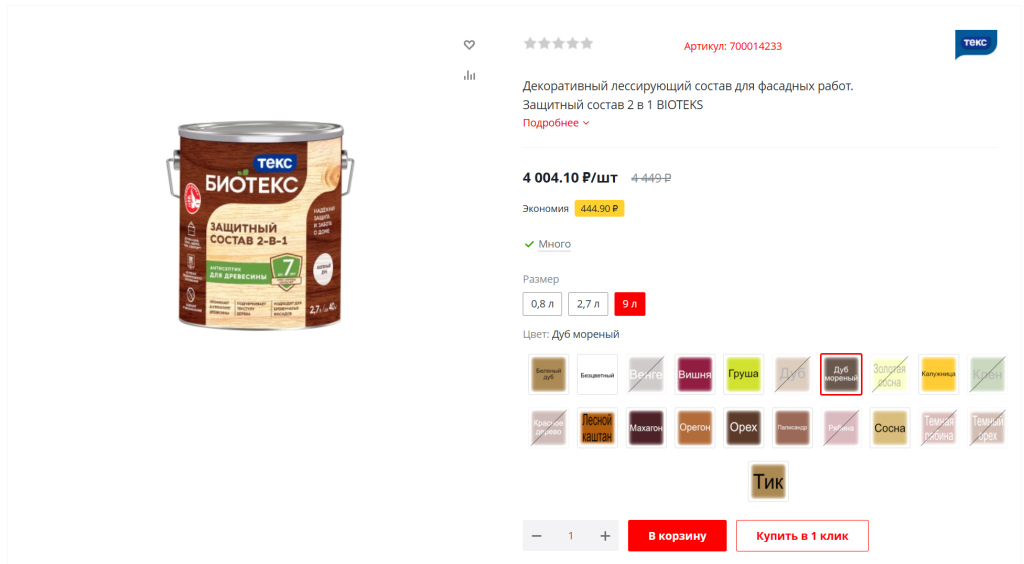Pick the Груша color swatch

pos(743,374)
